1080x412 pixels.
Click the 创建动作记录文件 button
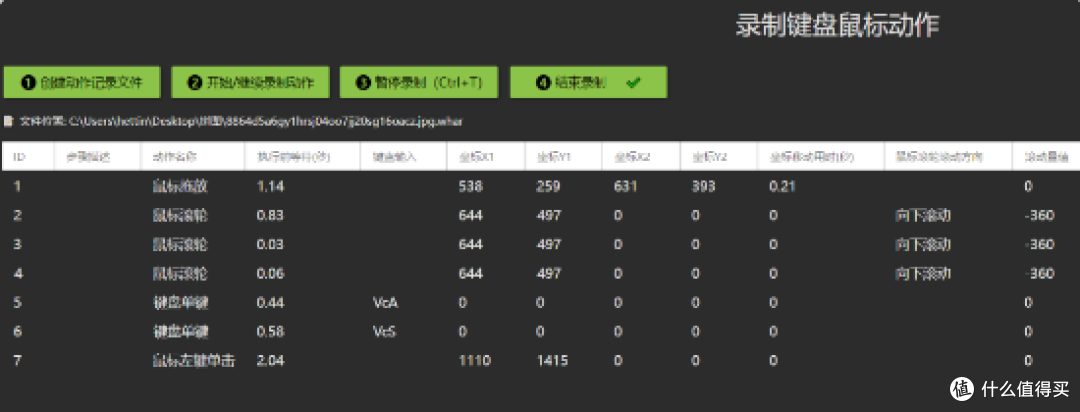pyautogui.click(x=82, y=83)
